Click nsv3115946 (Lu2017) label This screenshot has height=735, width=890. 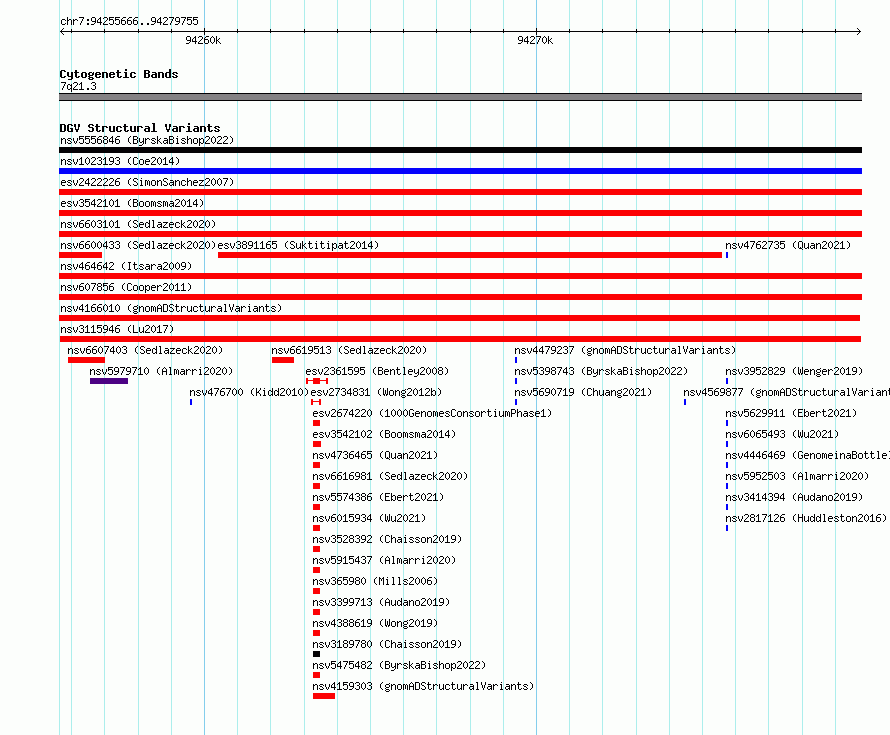[x=117, y=329]
